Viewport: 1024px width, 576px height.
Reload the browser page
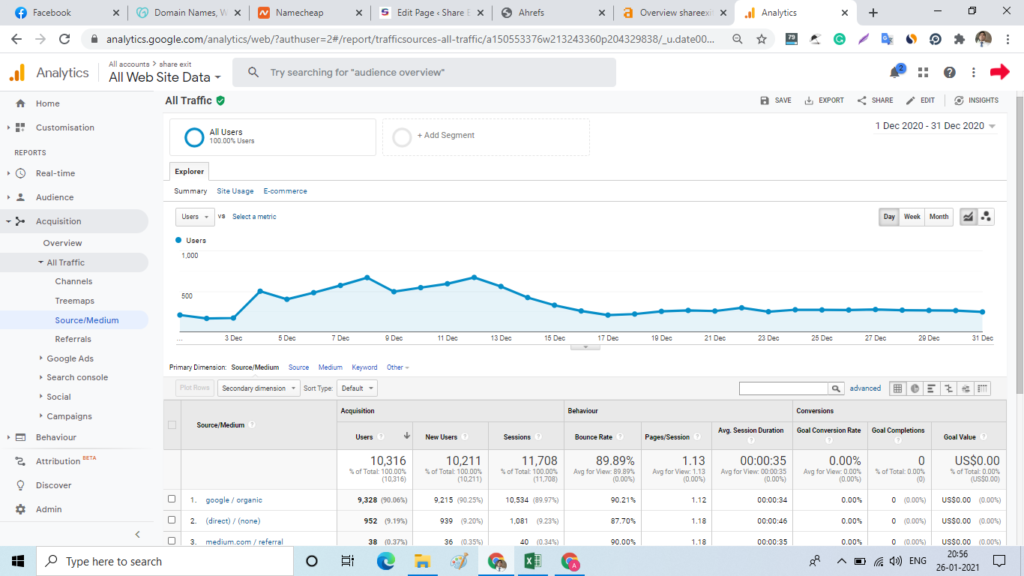click(64, 39)
